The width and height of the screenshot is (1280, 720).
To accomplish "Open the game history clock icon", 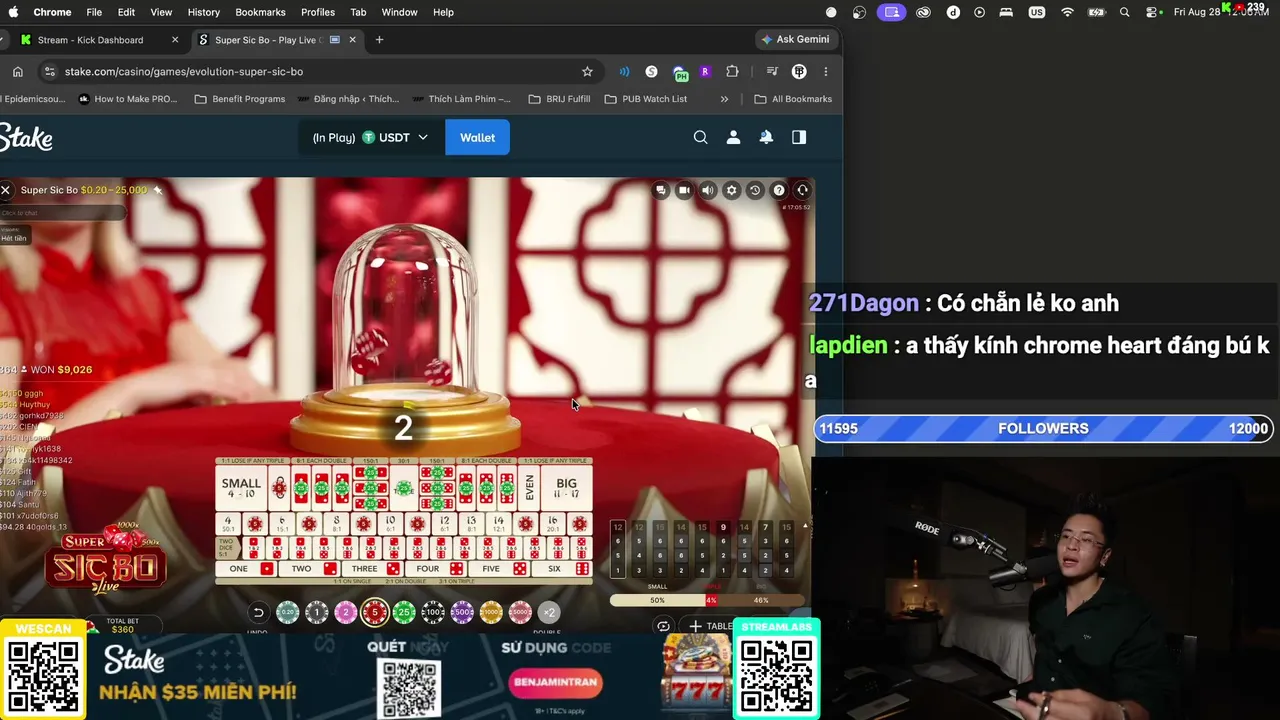I will pos(755,190).
